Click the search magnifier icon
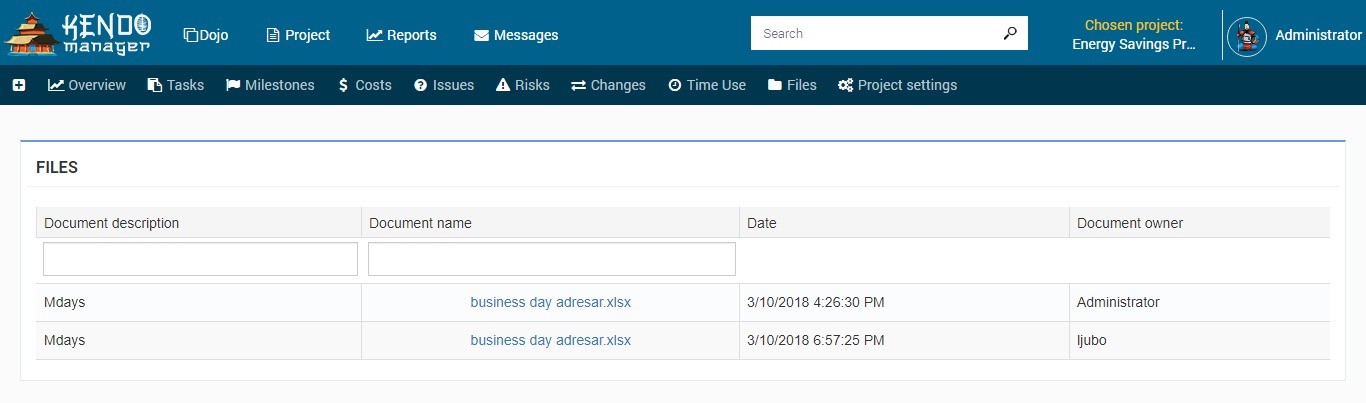Image resolution: width=1366 pixels, height=403 pixels. coord(1010,33)
